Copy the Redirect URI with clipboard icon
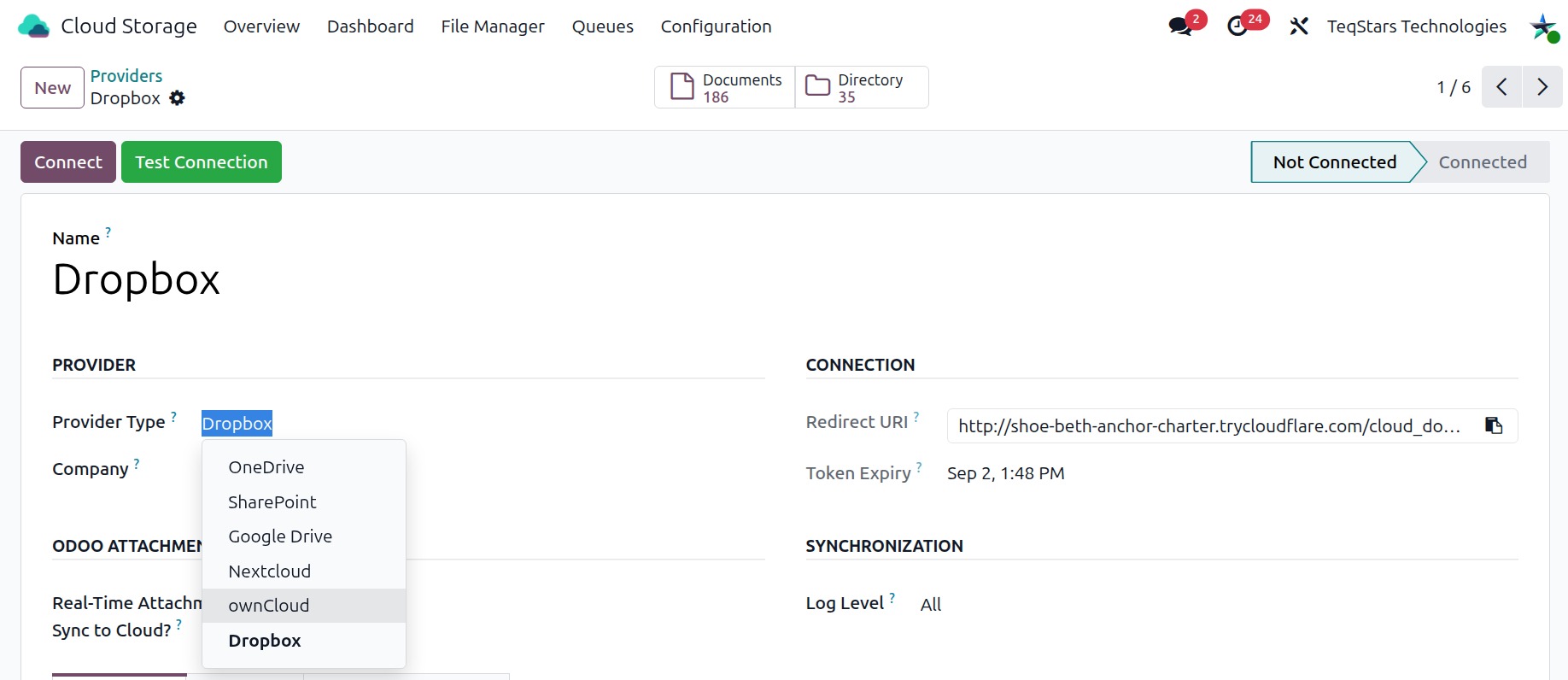Viewport: 1568px width, 680px height. click(1494, 425)
